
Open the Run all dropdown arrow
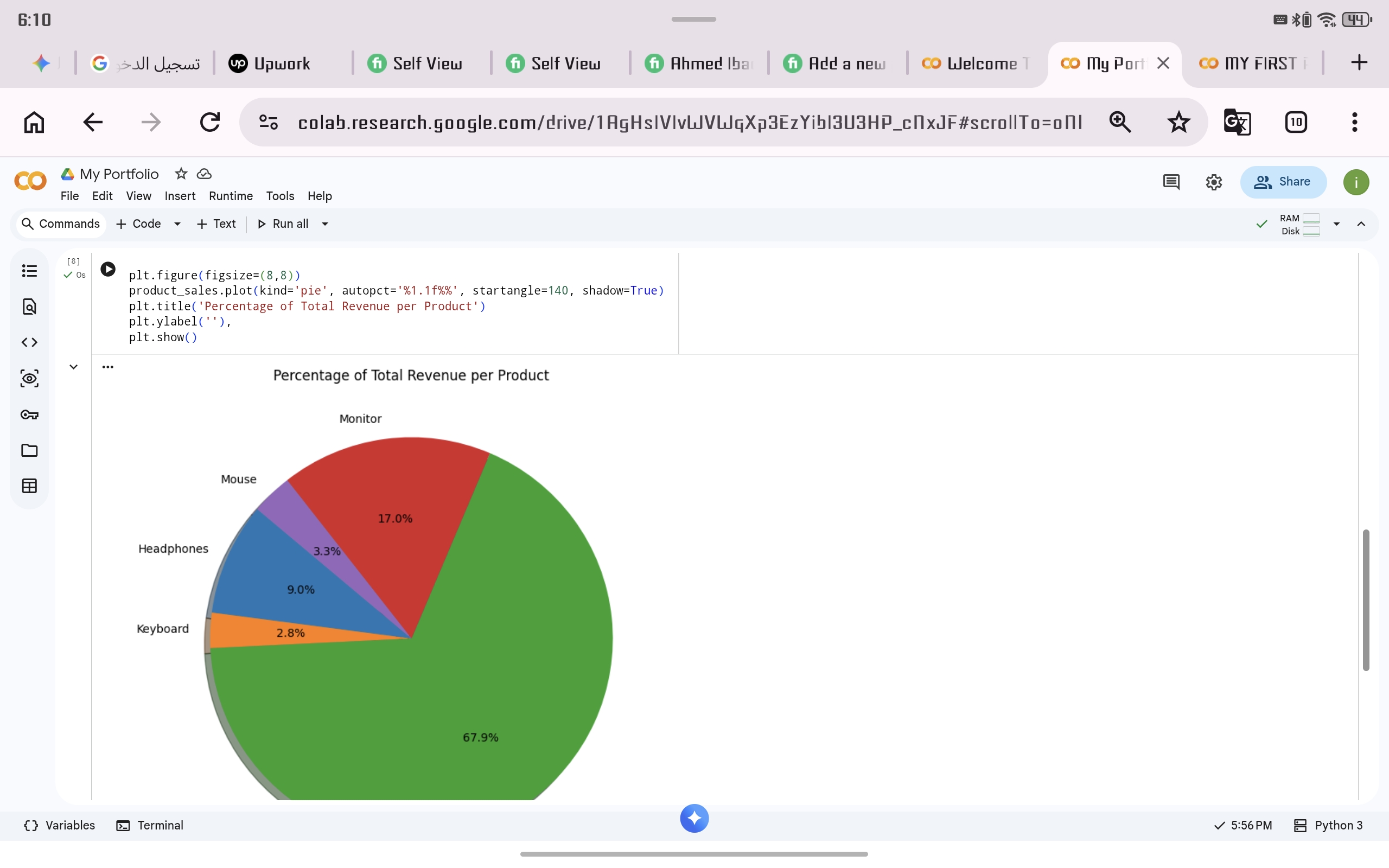[x=325, y=224]
